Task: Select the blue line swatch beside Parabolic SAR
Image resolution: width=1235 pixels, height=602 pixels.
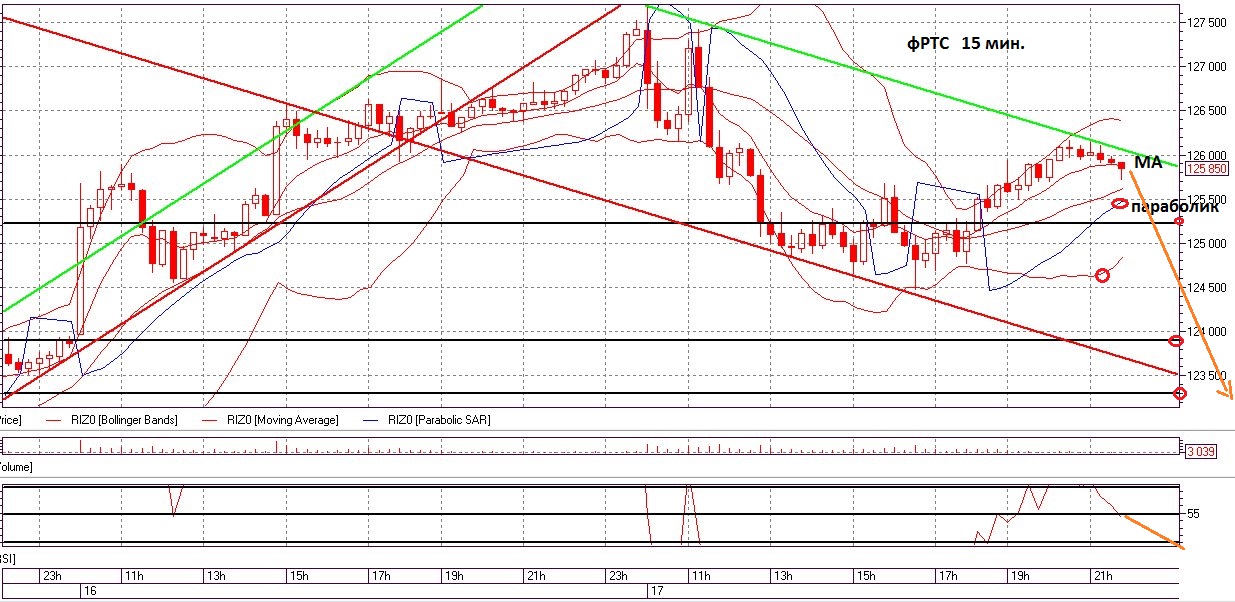Action: tap(372, 421)
